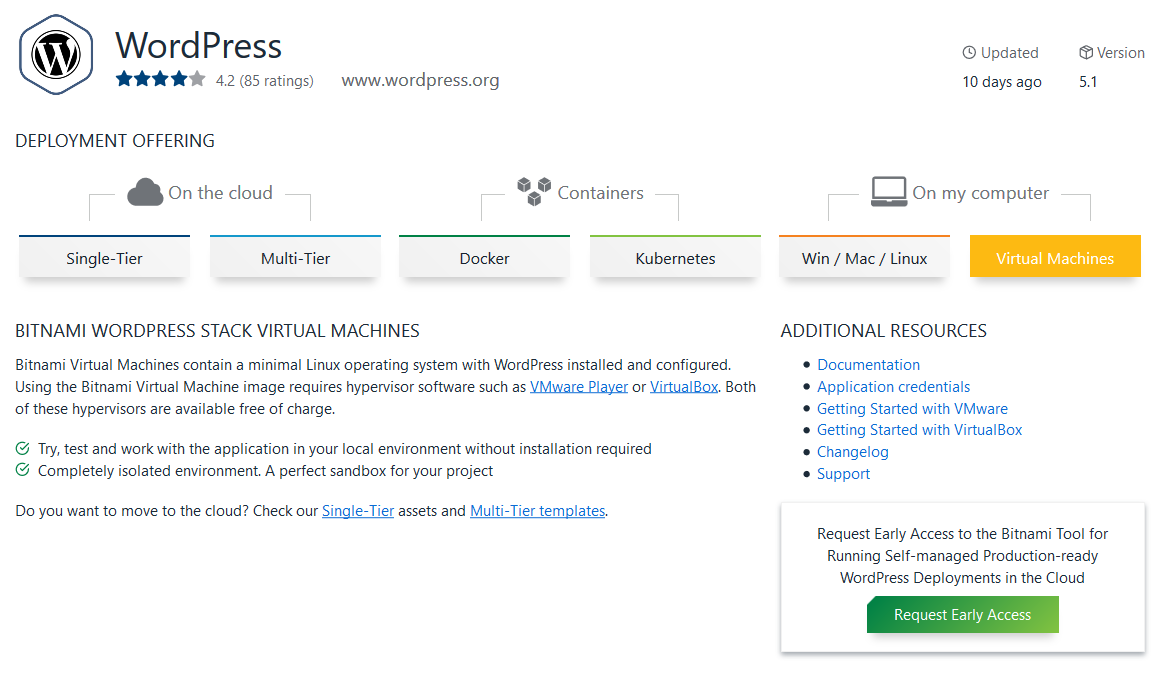The image size is (1160, 674).
Task: Switch to the Kubernetes tab
Action: (675, 257)
